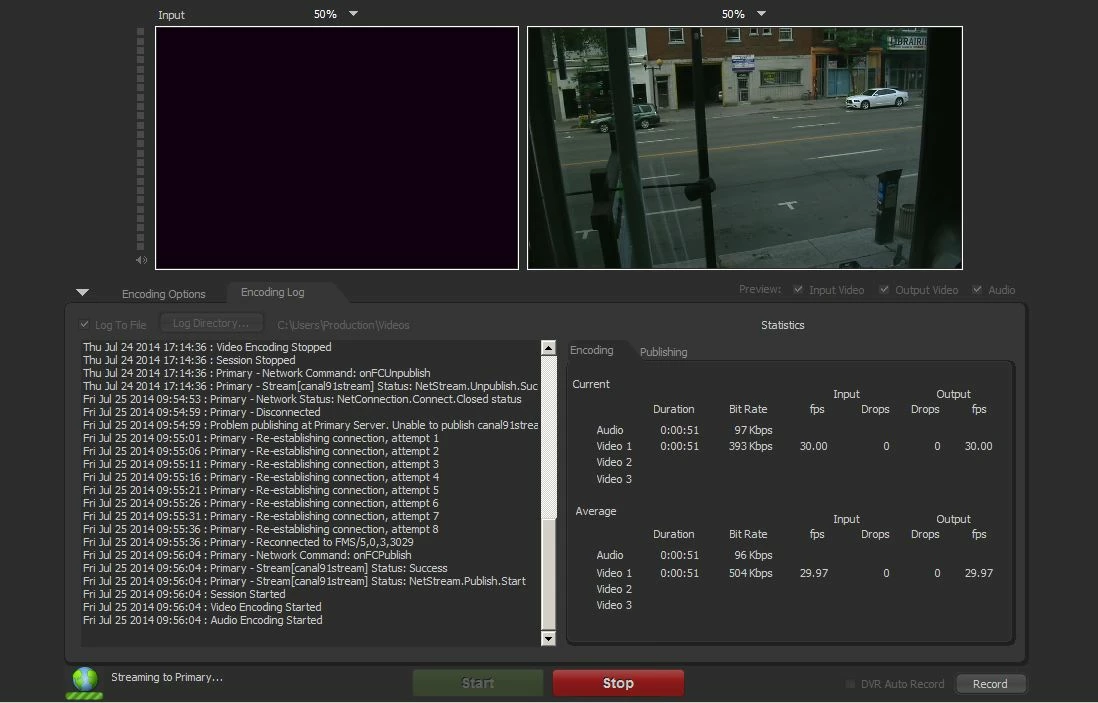Viewport: 1098px width, 703px height.
Task: Click the current audio bit rate 97 Kbps
Action: click(x=753, y=430)
